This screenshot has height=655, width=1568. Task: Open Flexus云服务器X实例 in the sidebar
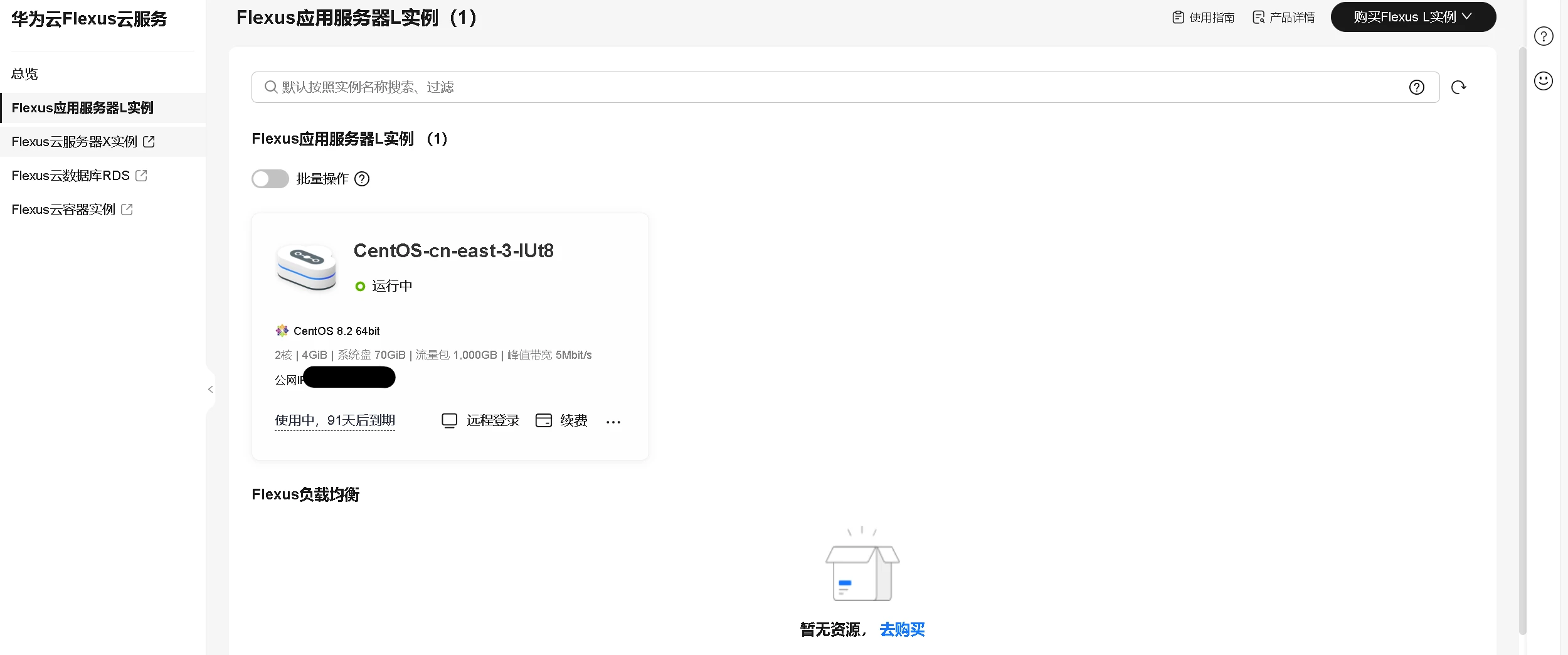pos(74,142)
